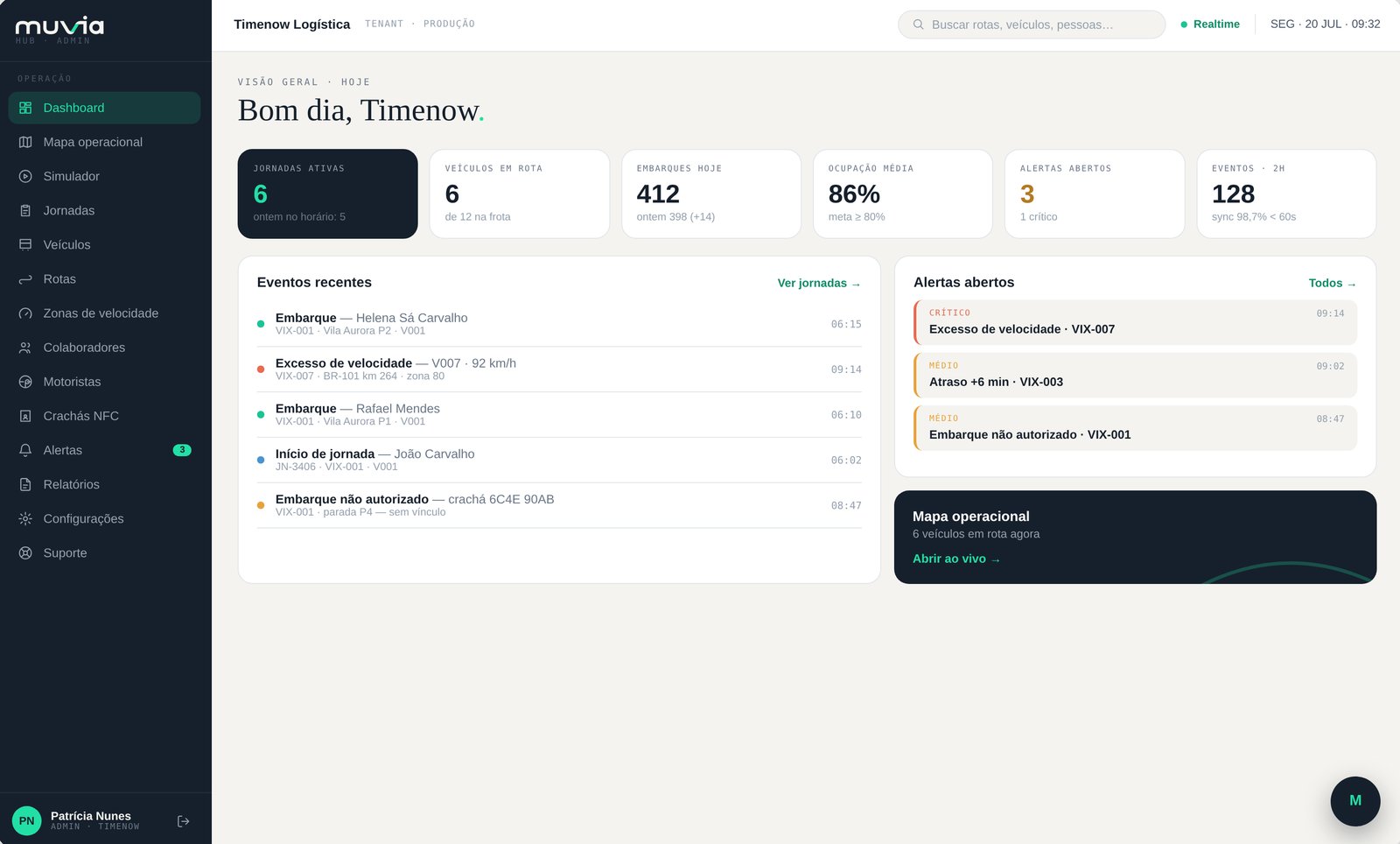Click Ver jornadas link
The width and height of the screenshot is (1400, 844).
coord(819,283)
